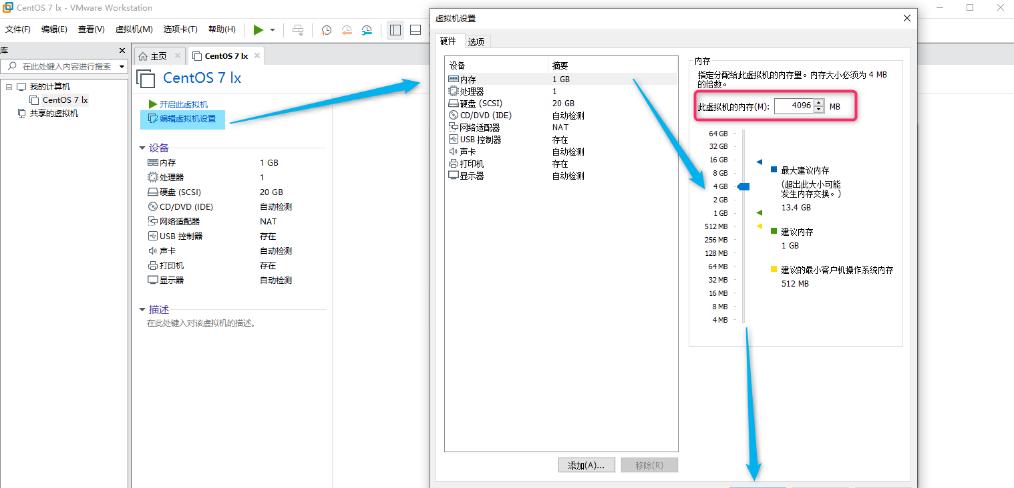Open the 编辑(E) menu
The image size is (1014, 488).
click(x=54, y=30)
